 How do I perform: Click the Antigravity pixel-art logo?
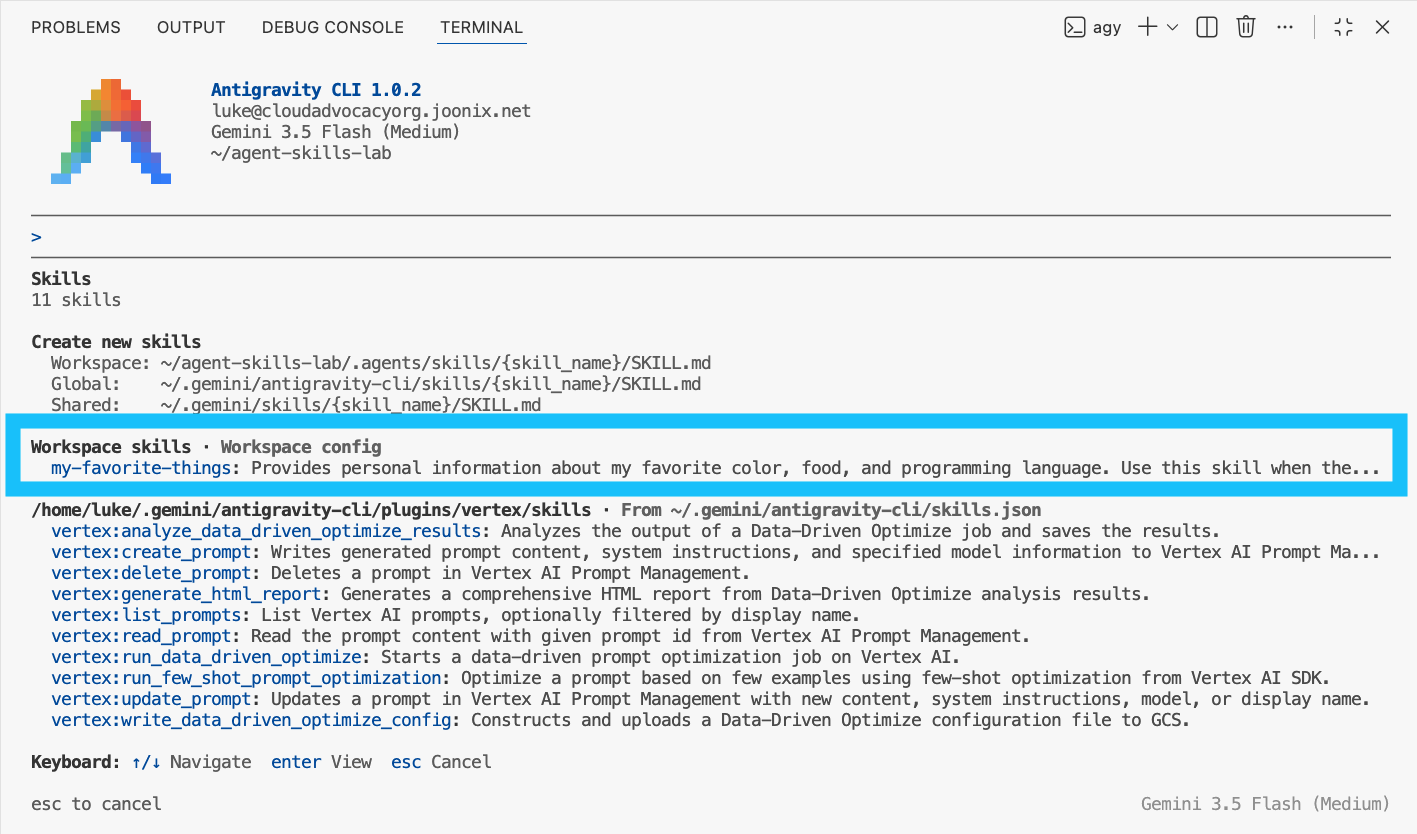pyautogui.click(x=111, y=131)
